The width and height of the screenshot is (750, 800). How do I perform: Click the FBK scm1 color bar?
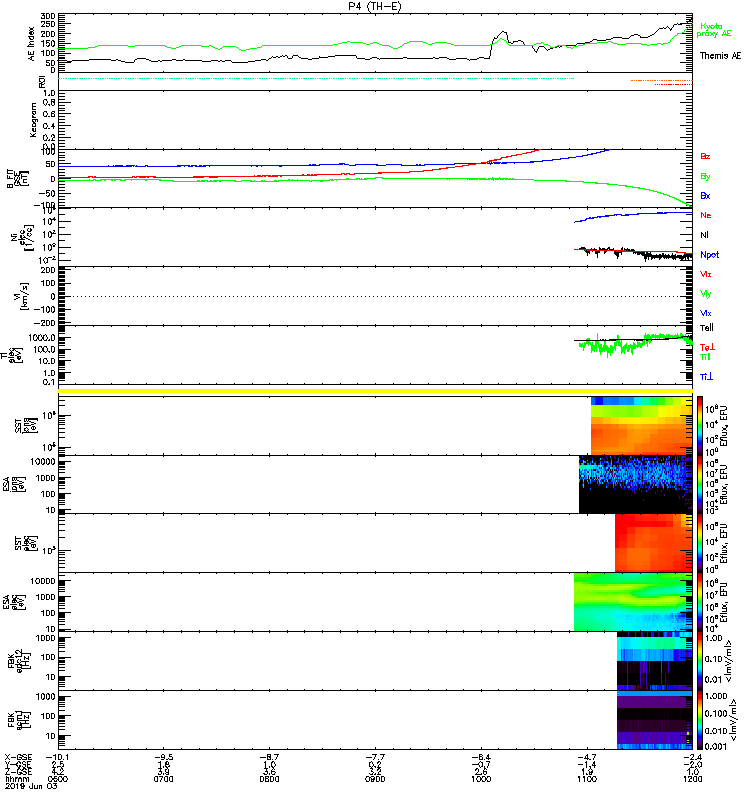[x=700, y=719]
